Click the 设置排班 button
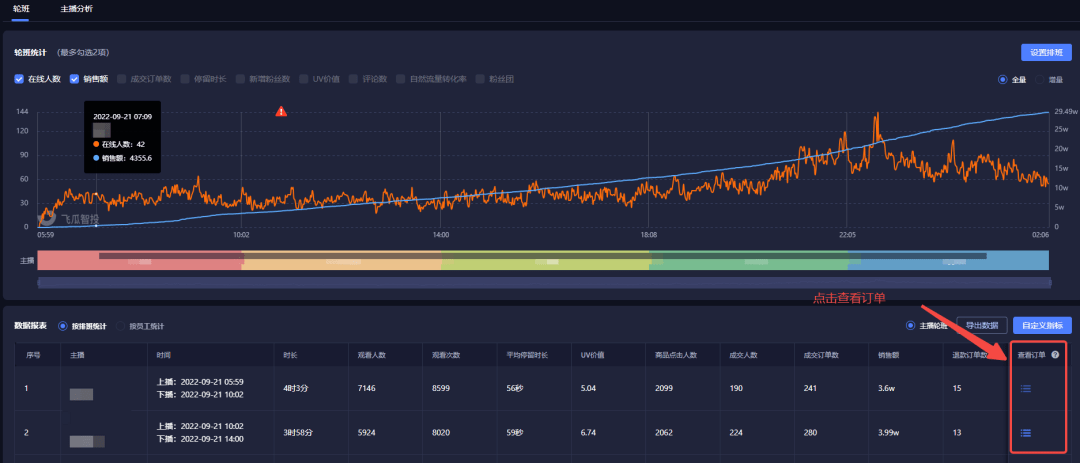The width and height of the screenshot is (1080, 463). [x=1046, y=52]
